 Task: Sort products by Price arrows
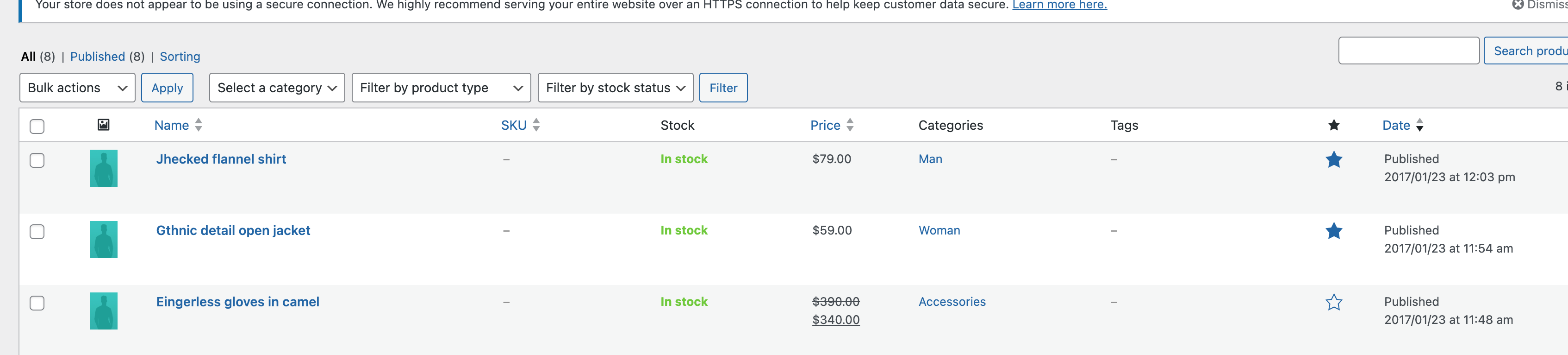(x=850, y=126)
